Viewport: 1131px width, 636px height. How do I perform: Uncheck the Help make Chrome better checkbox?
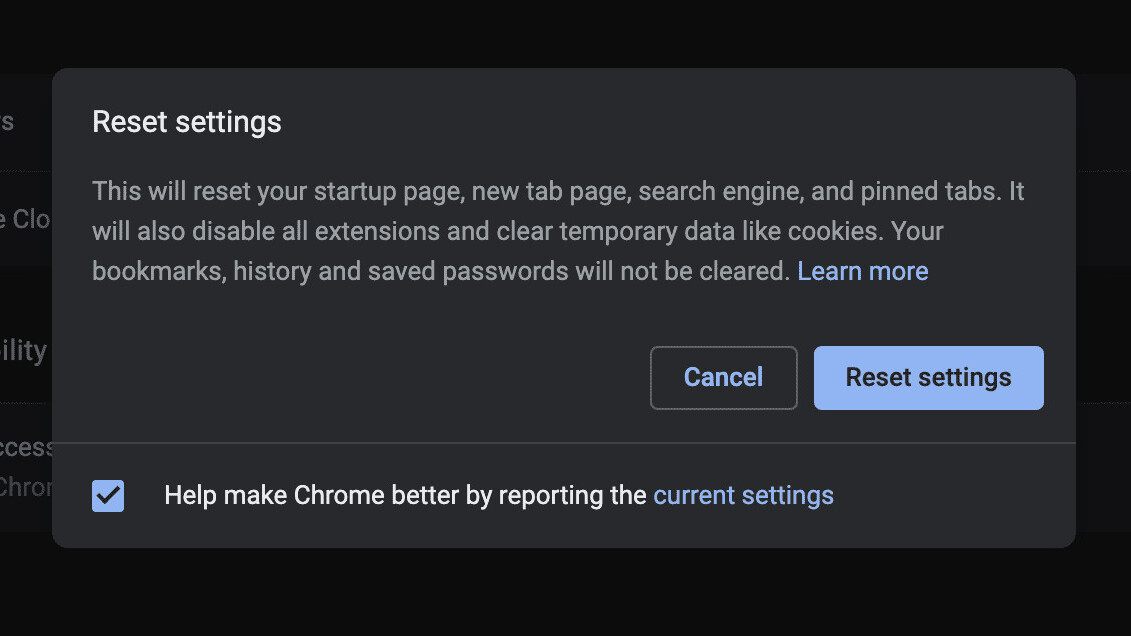pyautogui.click(x=108, y=495)
